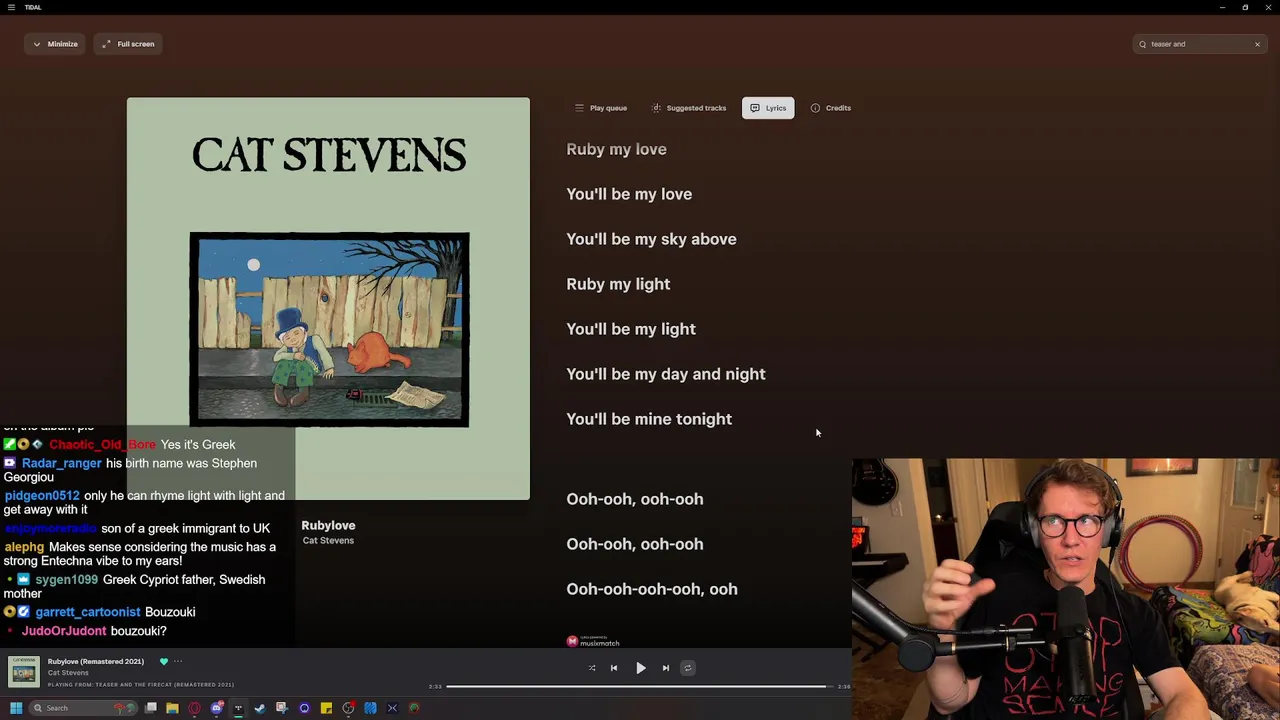This screenshot has width=1280, height=720.
Task: Open the TIDAL hamburger menu
Action: [x=12, y=7]
